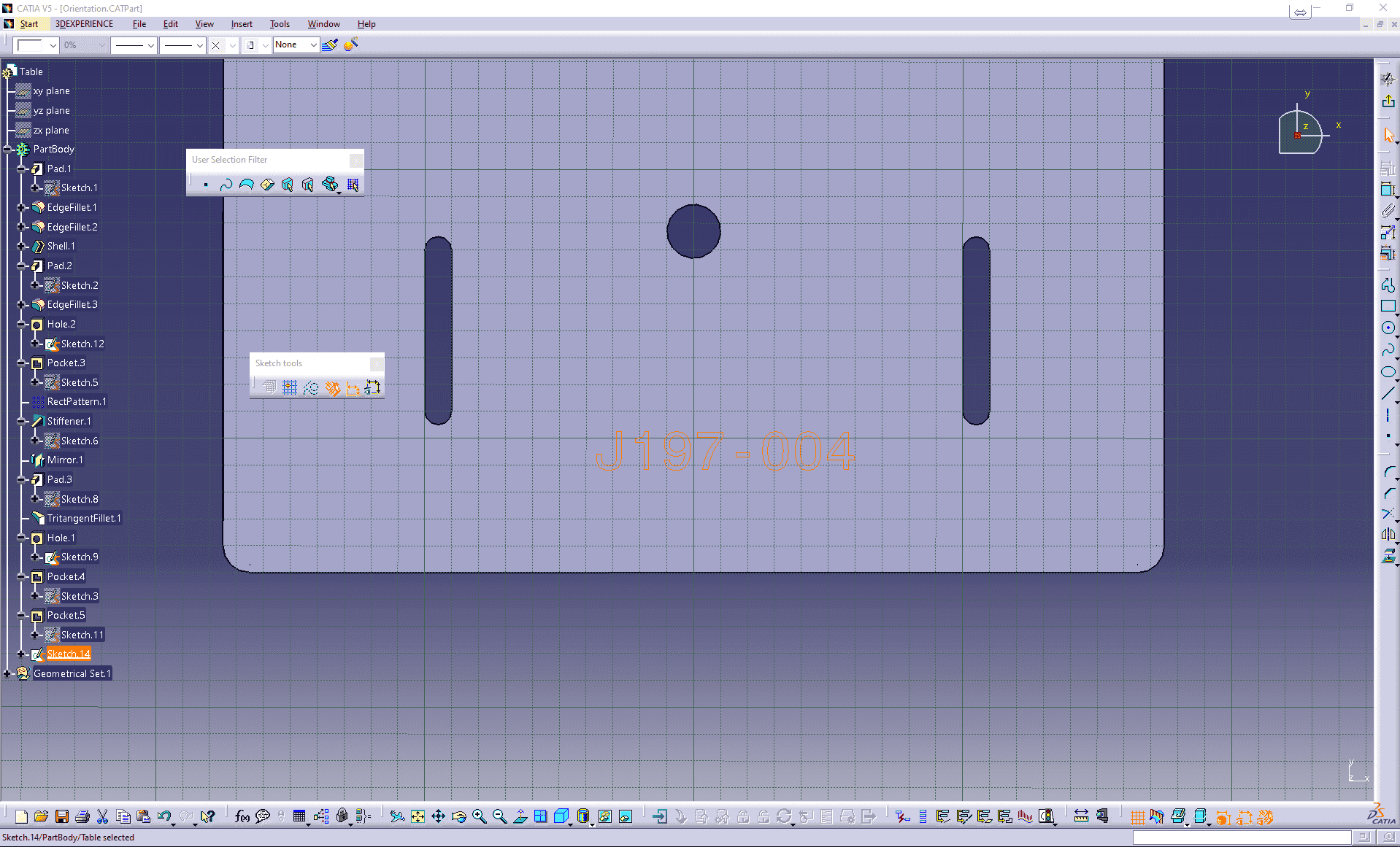The height and width of the screenshot is (847, 1400).
Task: Click the Open file folder icon
Action: 41,816
